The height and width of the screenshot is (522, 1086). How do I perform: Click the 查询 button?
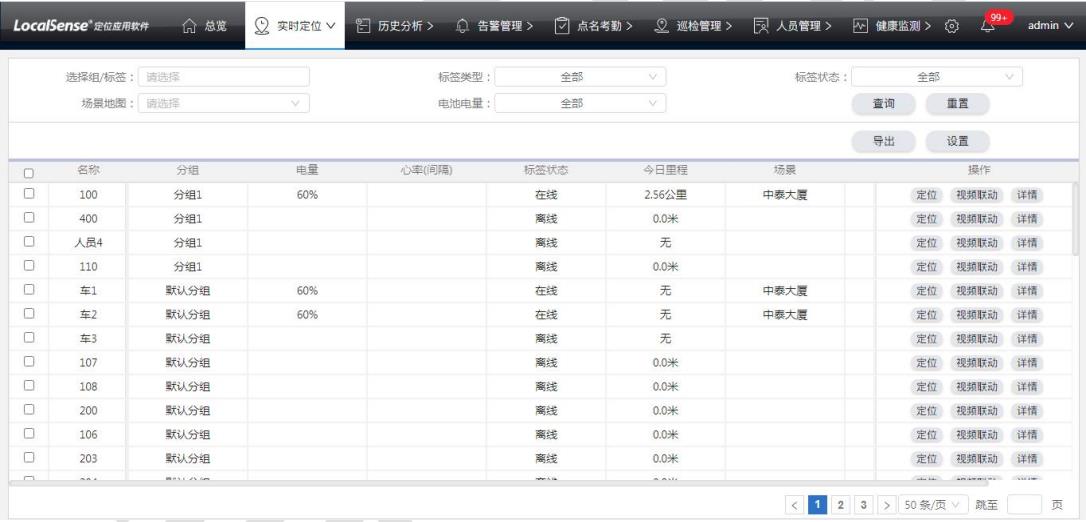[883, 102]
